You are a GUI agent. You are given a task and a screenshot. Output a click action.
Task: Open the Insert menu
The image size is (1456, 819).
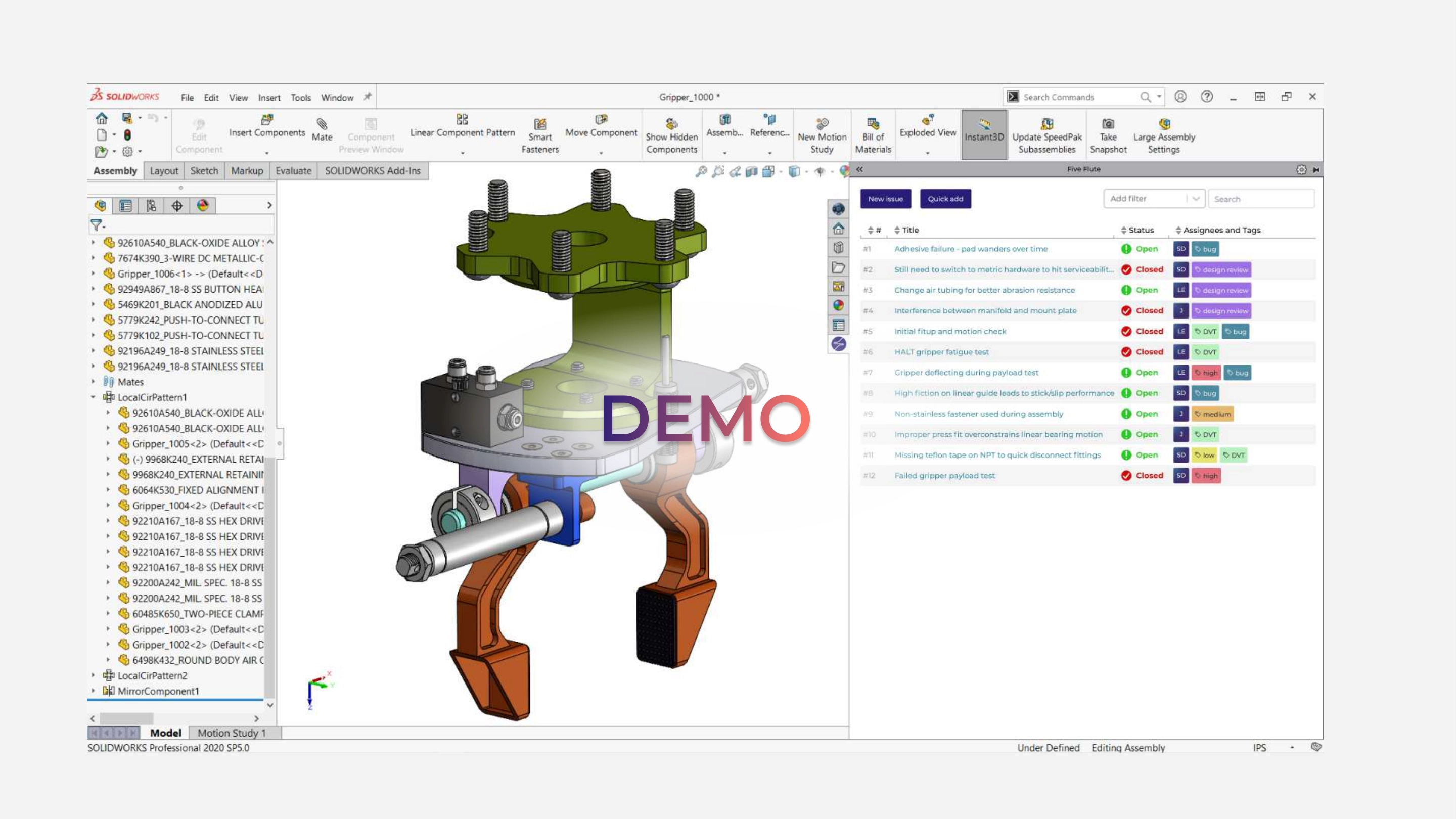269,97
